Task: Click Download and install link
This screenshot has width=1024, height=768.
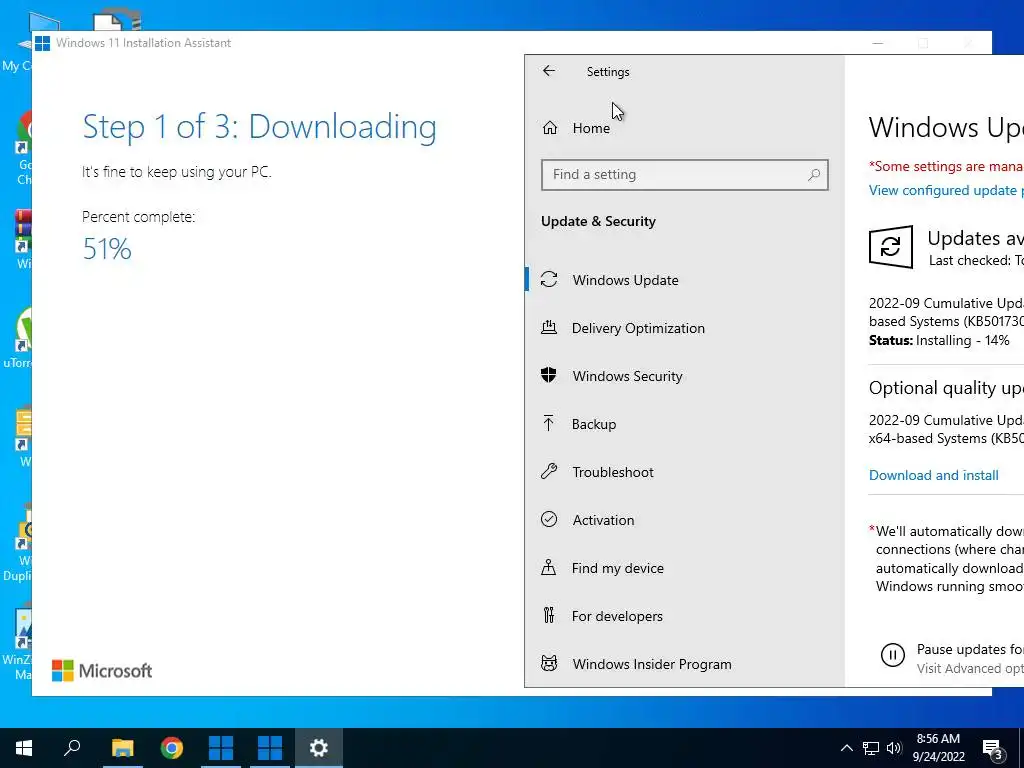Action: [933, 475]
